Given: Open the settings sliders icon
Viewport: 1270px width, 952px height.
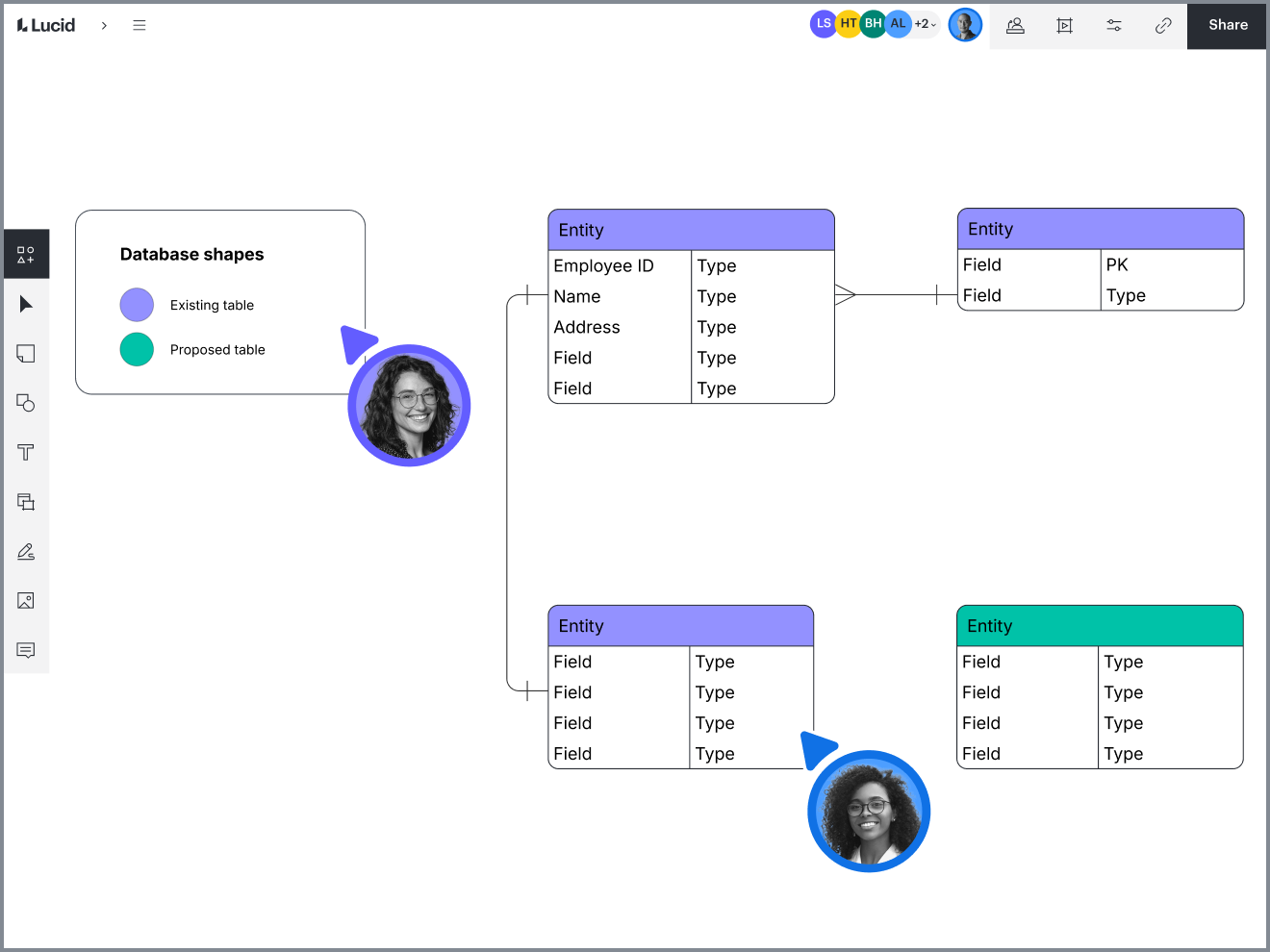Looking at the screenshot, I should tap(1114, 26).
